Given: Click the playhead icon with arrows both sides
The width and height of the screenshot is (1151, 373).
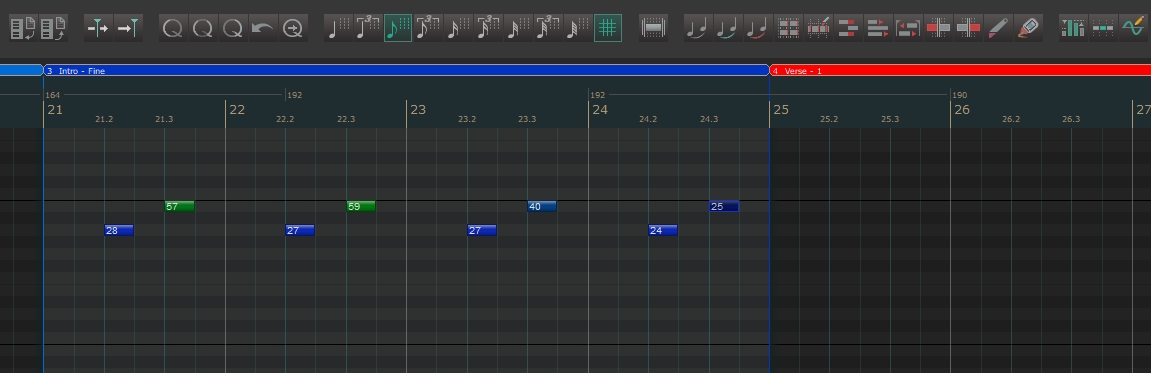Looking at the screenshot, I should (x=98, y=29).
